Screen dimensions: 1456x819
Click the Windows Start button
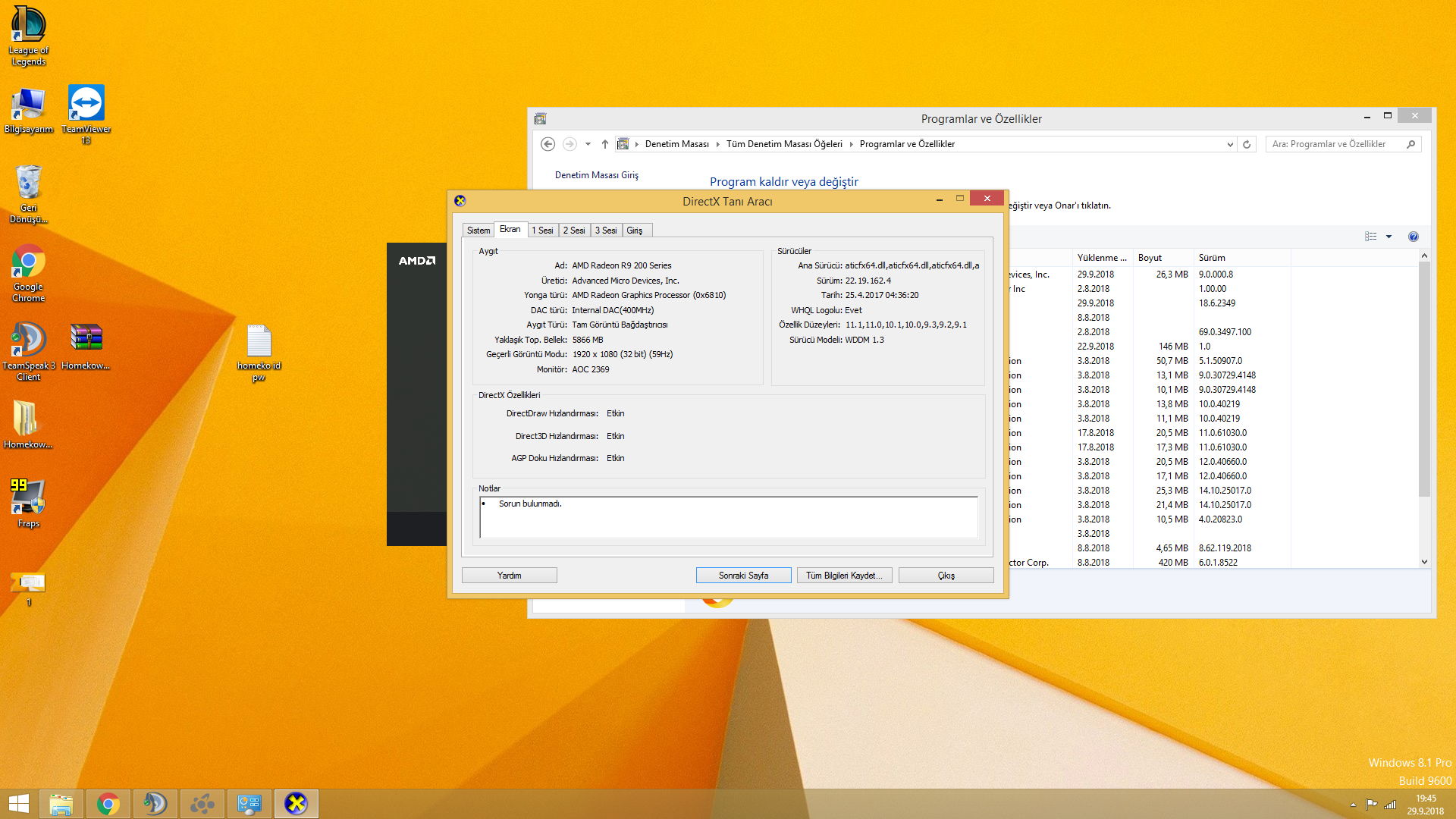18,804
